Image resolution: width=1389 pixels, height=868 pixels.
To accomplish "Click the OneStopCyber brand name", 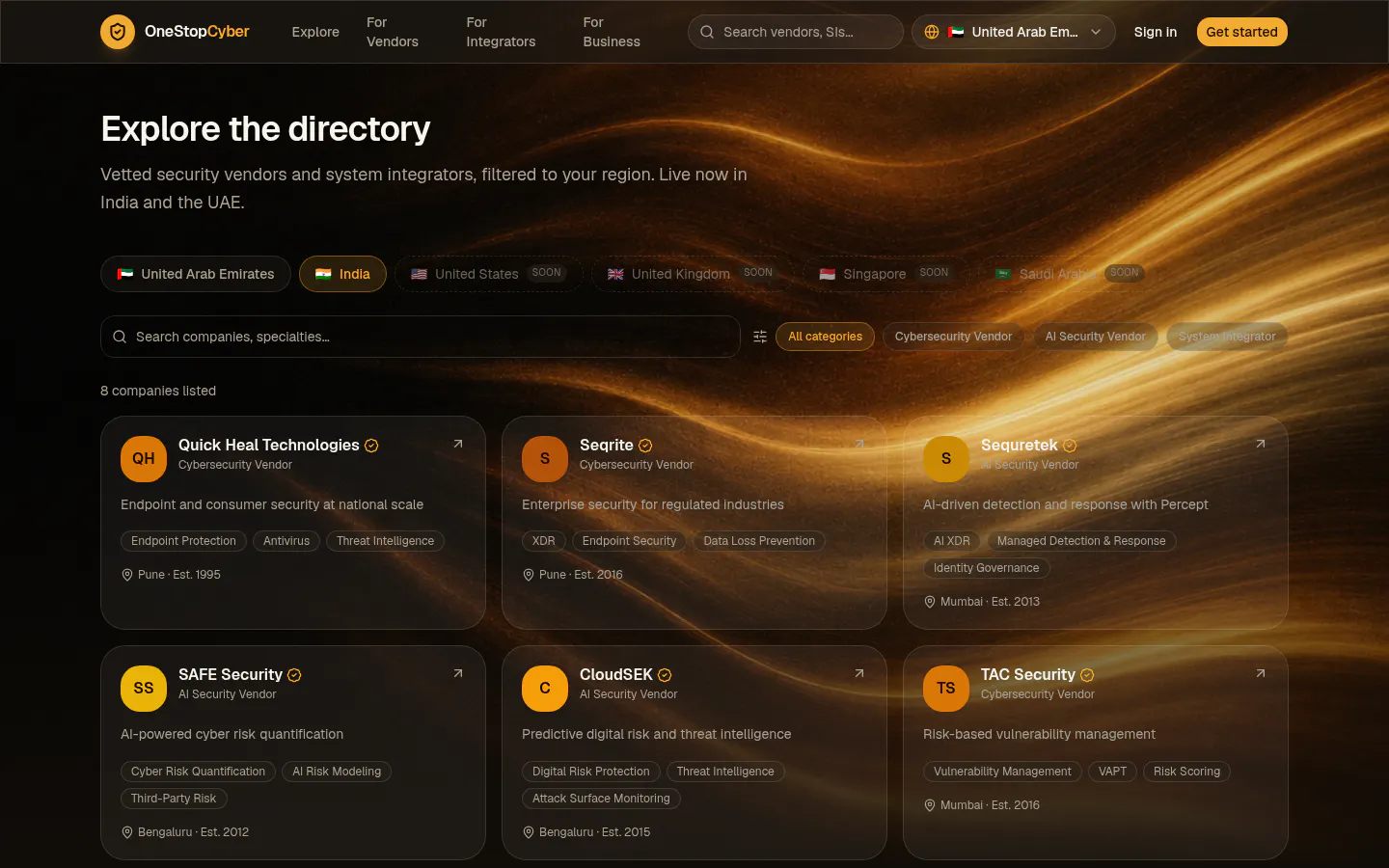I will (197, 32).
